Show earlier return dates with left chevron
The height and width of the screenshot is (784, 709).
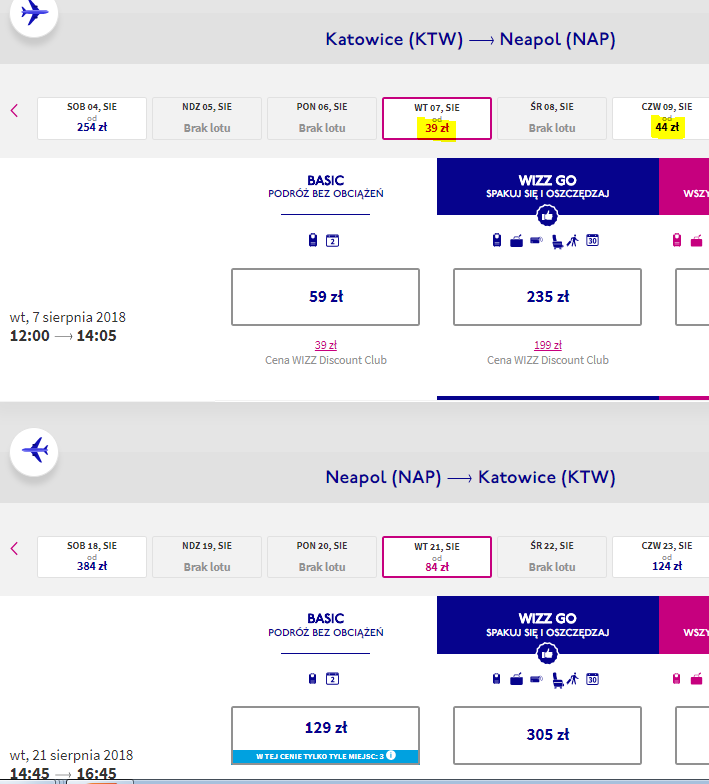[x=14, y=548]
